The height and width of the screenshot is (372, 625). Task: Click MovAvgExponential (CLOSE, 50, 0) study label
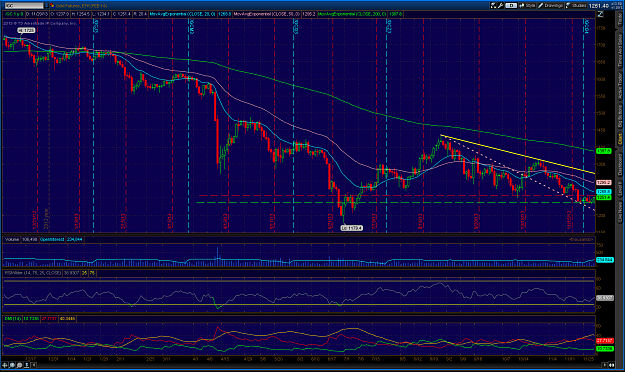pyautogui.click(x=267, y=14)
